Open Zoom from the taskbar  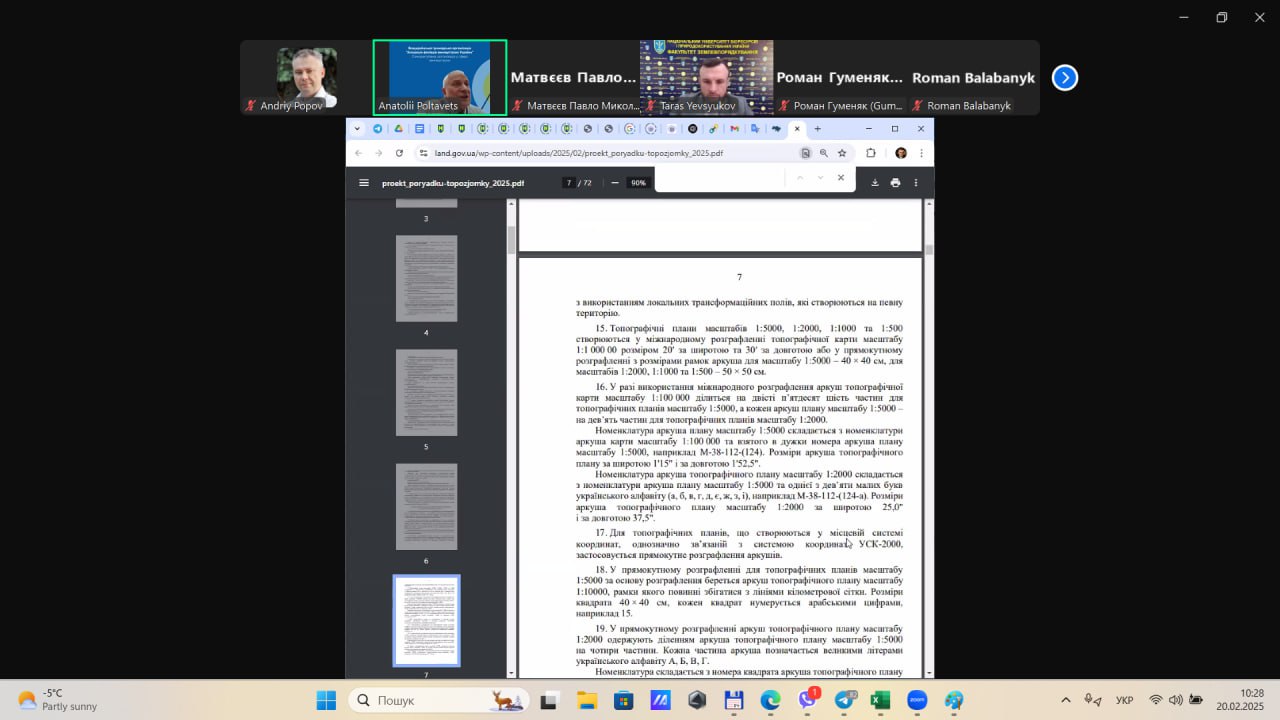coord(917,701)
